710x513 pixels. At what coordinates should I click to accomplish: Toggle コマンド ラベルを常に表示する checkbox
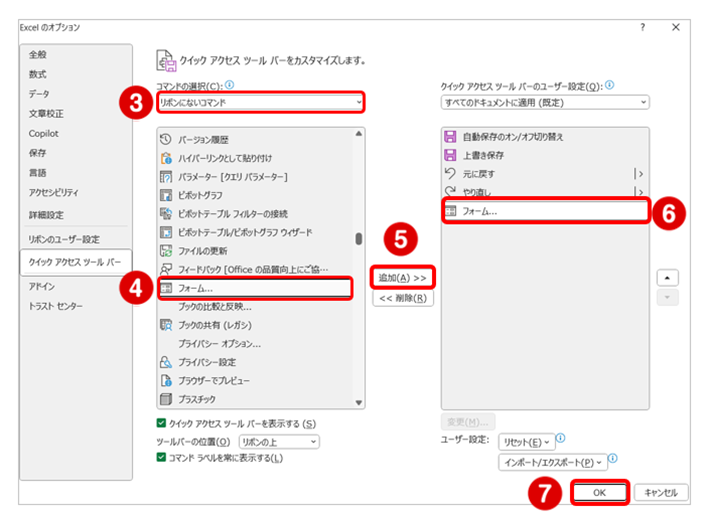tap(161, 457)
